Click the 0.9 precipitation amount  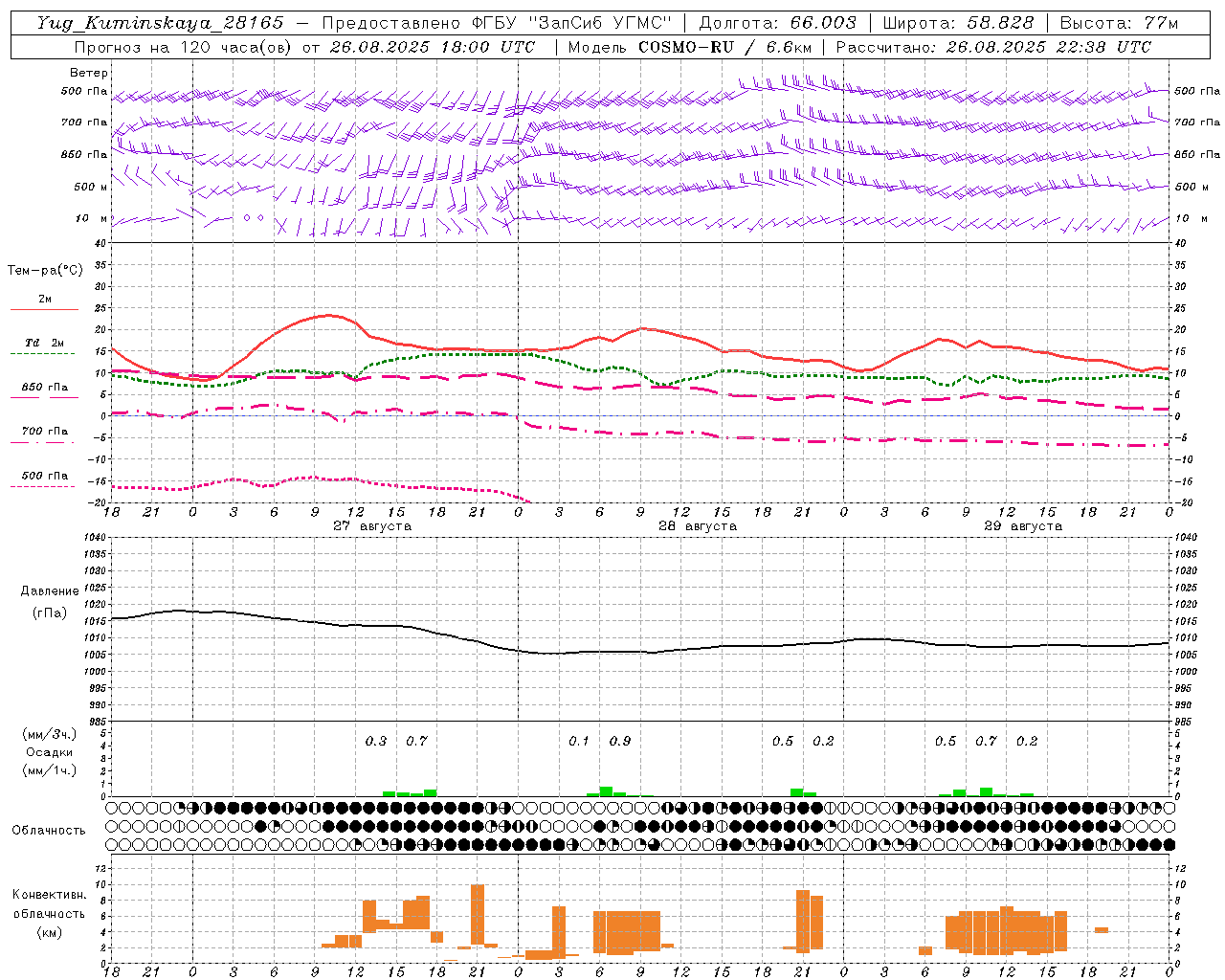[x=620, y=742]
